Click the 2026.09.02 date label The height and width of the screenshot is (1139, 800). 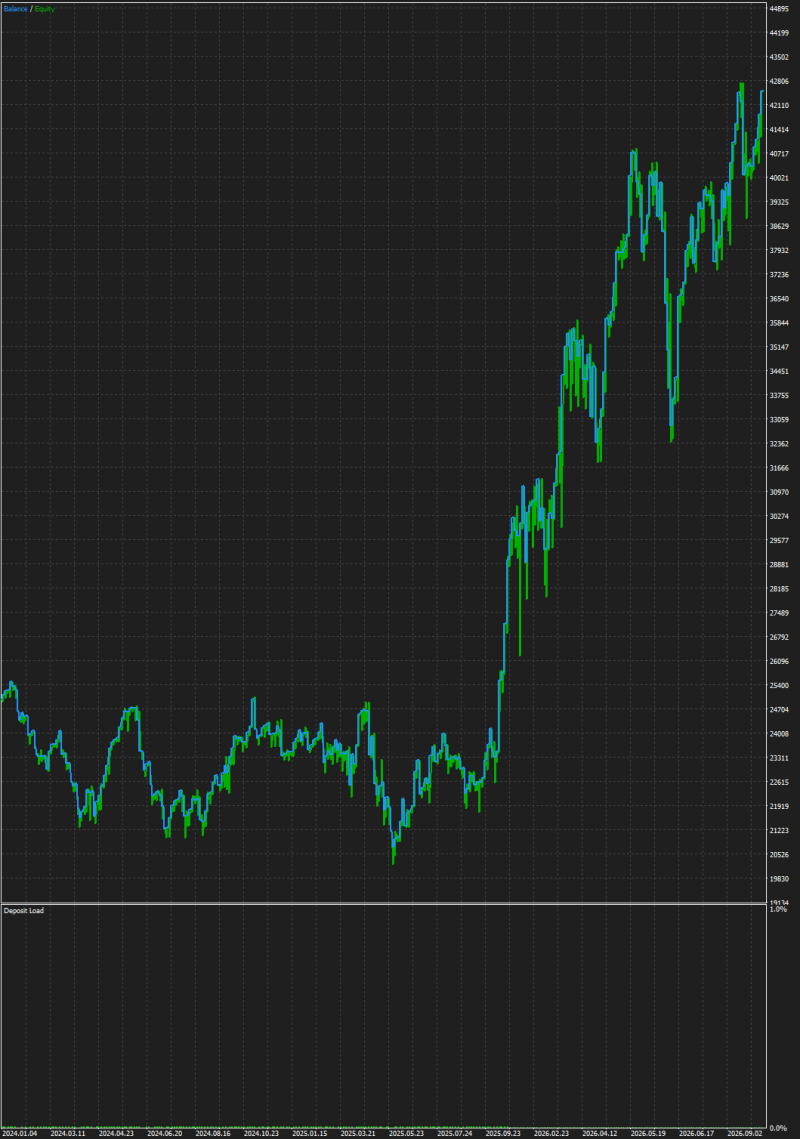pos(745,1133)
